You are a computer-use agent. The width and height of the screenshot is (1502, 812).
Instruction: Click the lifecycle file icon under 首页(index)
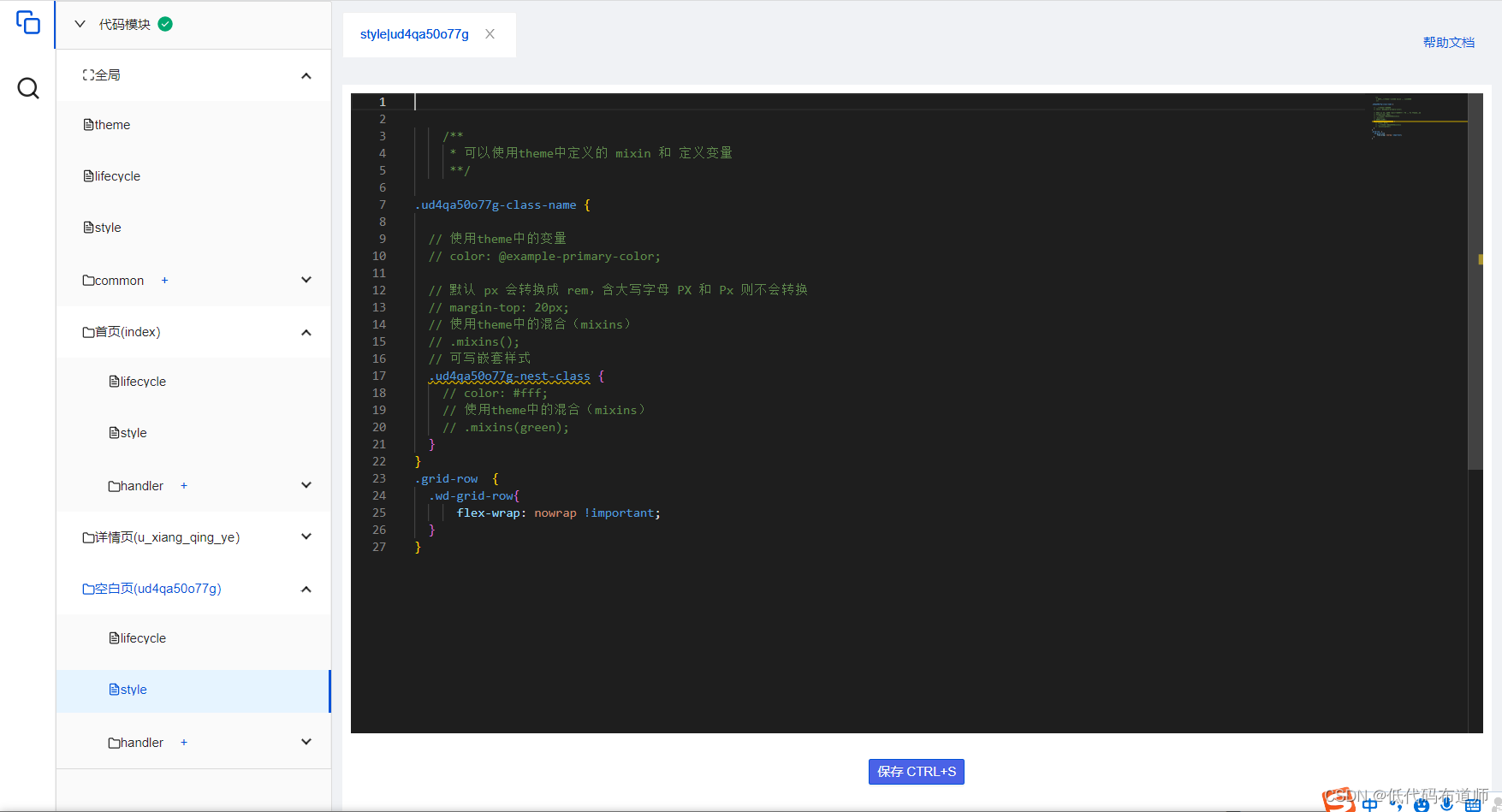click(114, 382)
